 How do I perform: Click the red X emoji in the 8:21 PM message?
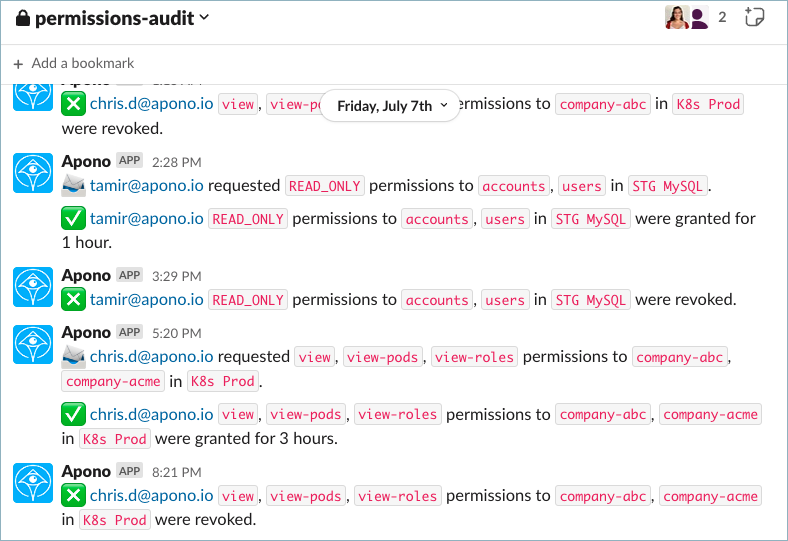73,495
